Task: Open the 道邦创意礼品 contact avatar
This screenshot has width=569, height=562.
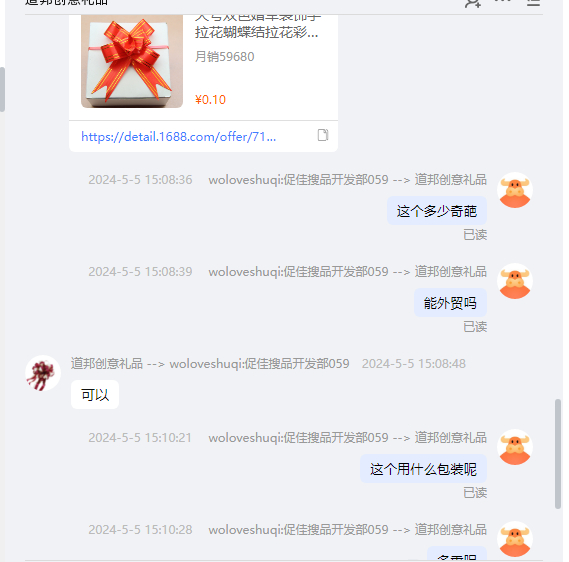Action: pos(43,373)
